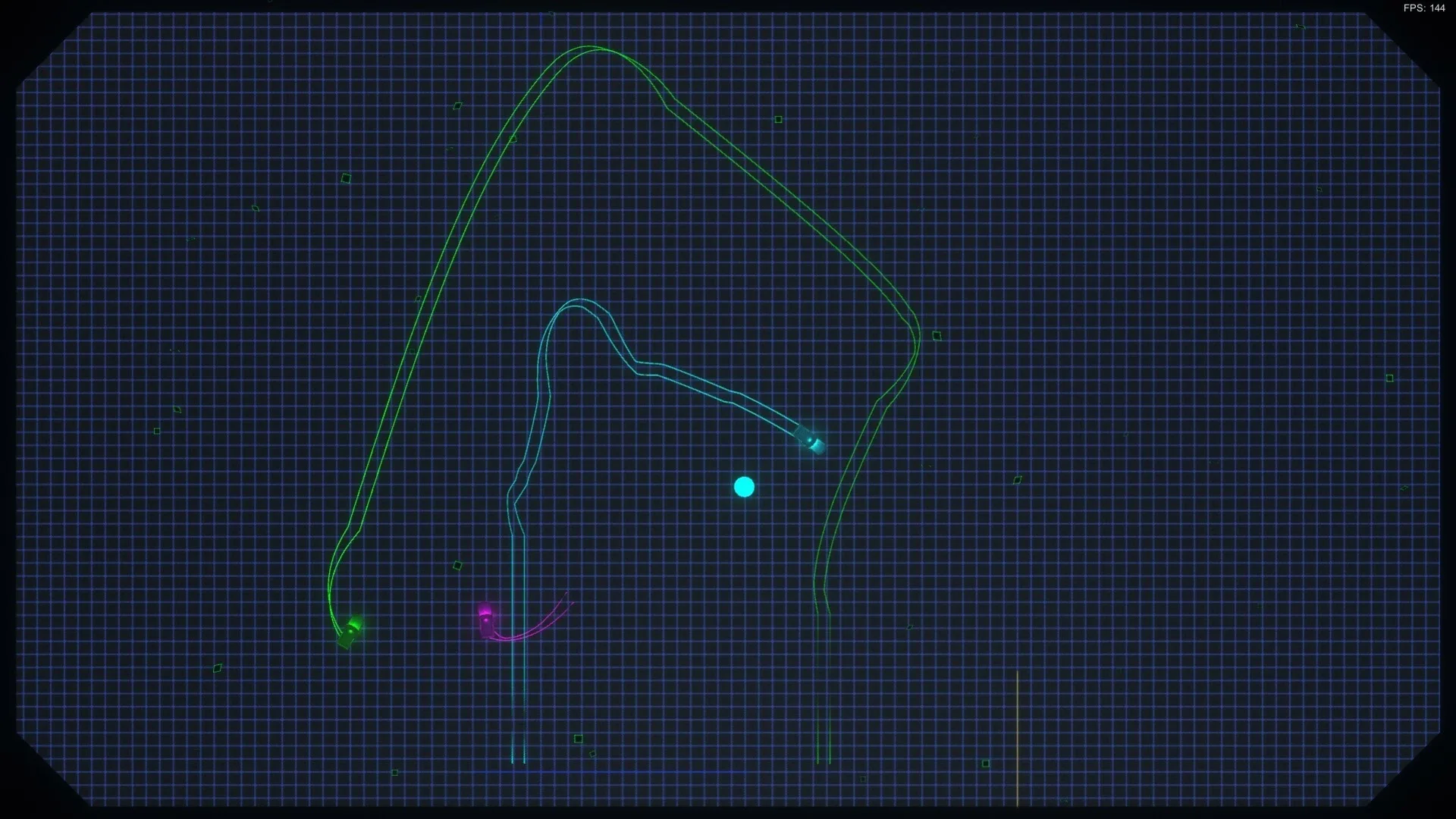Click the FPS counter text

click(x=1423, y=8)
